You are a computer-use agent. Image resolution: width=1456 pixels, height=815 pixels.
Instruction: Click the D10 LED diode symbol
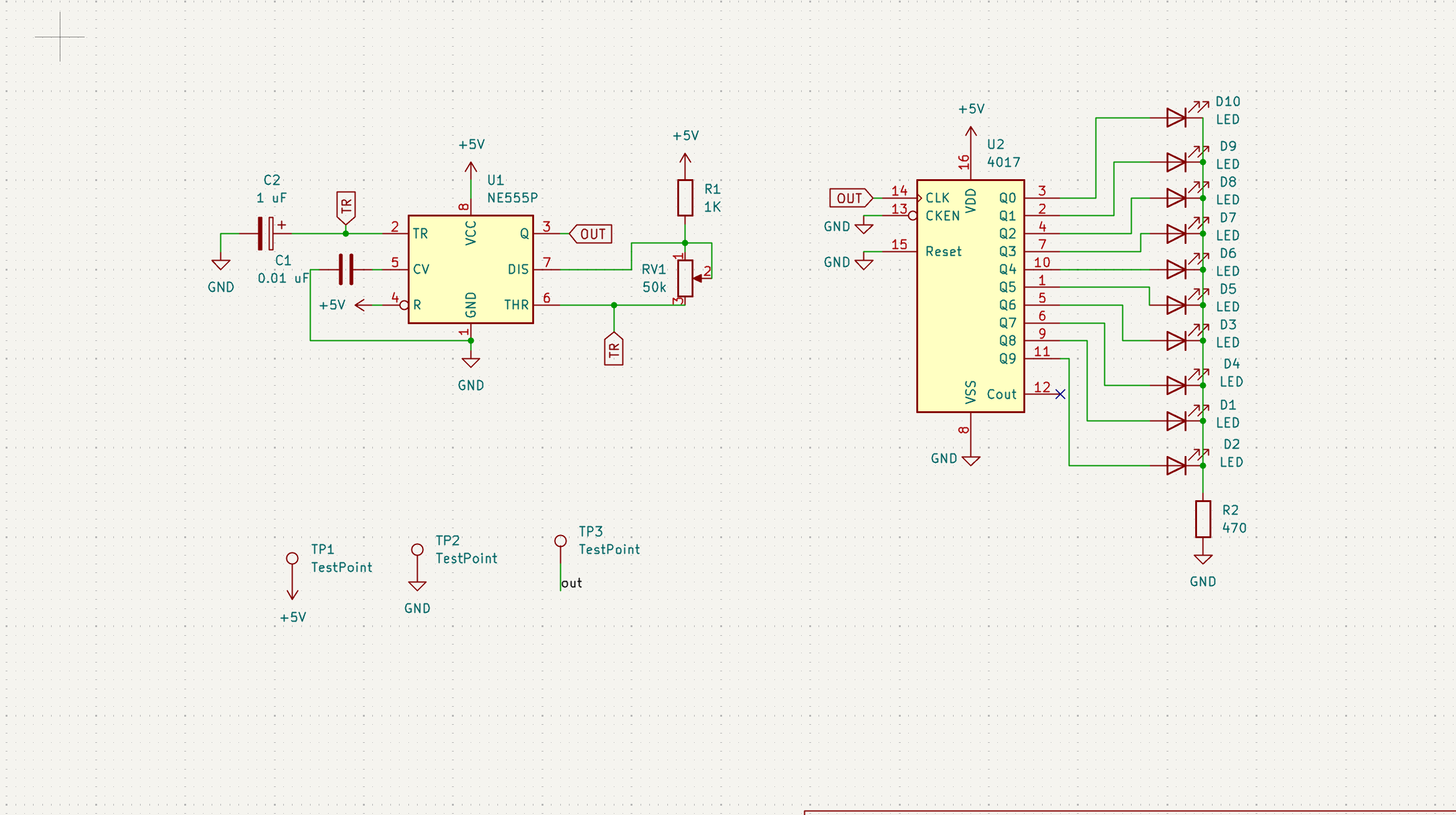(x=1176, y=117)
